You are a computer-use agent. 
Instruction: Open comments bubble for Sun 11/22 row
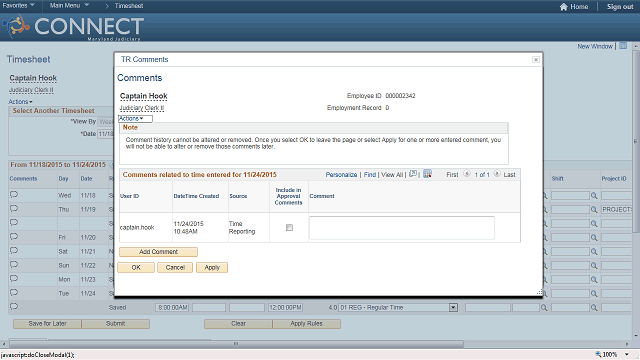[x=14, y=264]
